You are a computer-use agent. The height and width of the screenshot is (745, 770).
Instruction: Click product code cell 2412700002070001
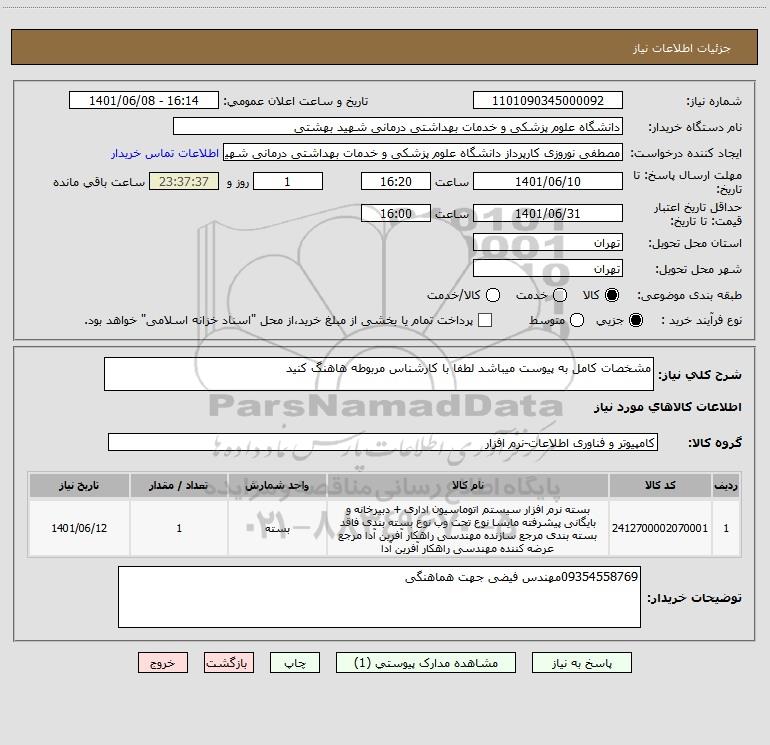[660, 528]
